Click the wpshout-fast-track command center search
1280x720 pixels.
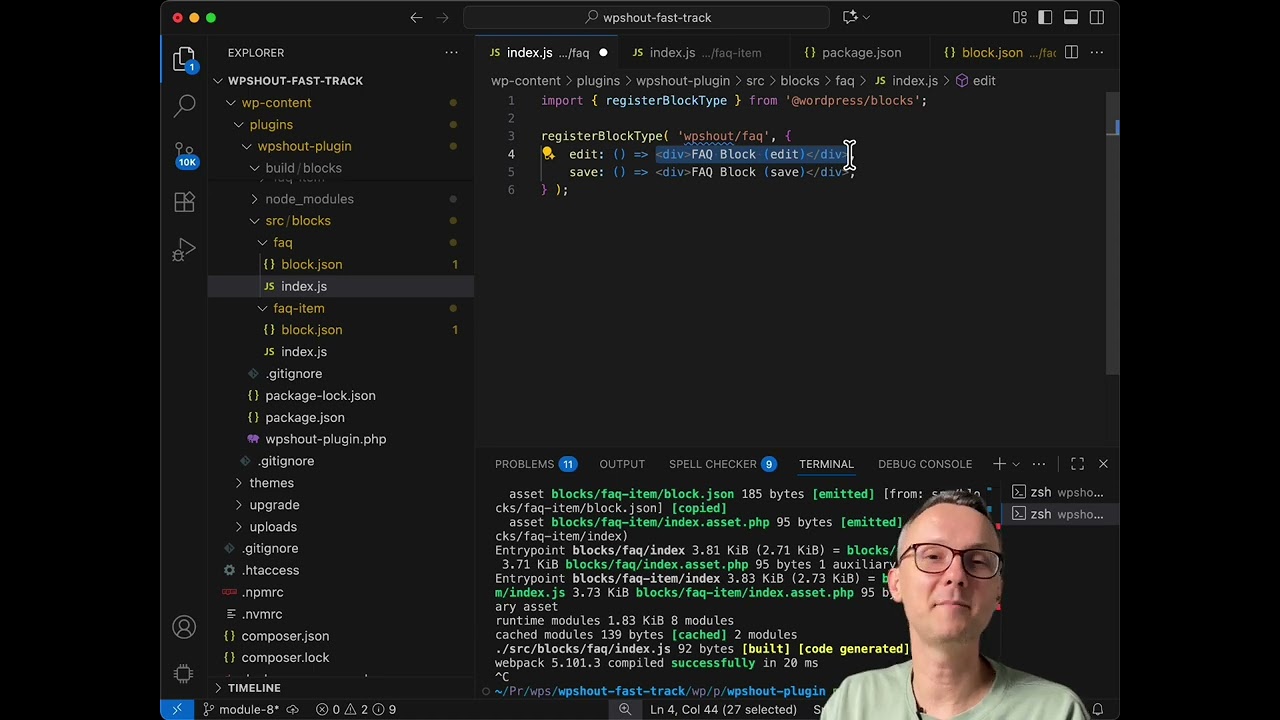tap(647, 17)
